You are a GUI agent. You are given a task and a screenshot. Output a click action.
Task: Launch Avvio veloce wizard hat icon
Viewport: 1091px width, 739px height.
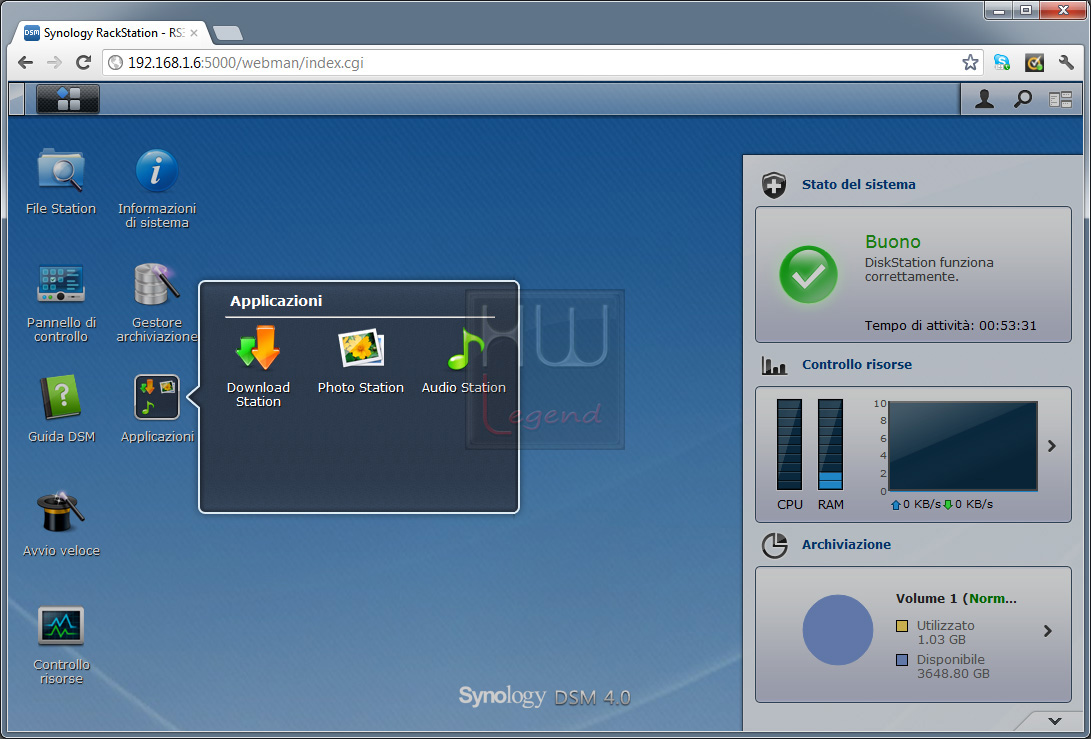click(x=61, y=511)
